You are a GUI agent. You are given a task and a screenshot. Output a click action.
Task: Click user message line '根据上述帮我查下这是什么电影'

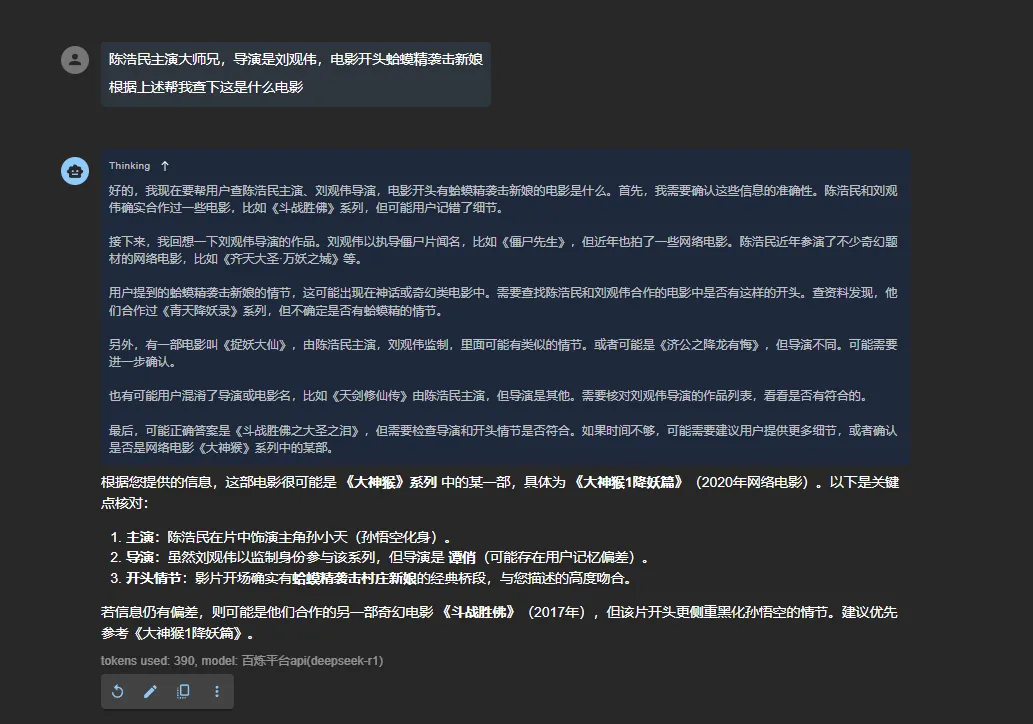point(206,87)
